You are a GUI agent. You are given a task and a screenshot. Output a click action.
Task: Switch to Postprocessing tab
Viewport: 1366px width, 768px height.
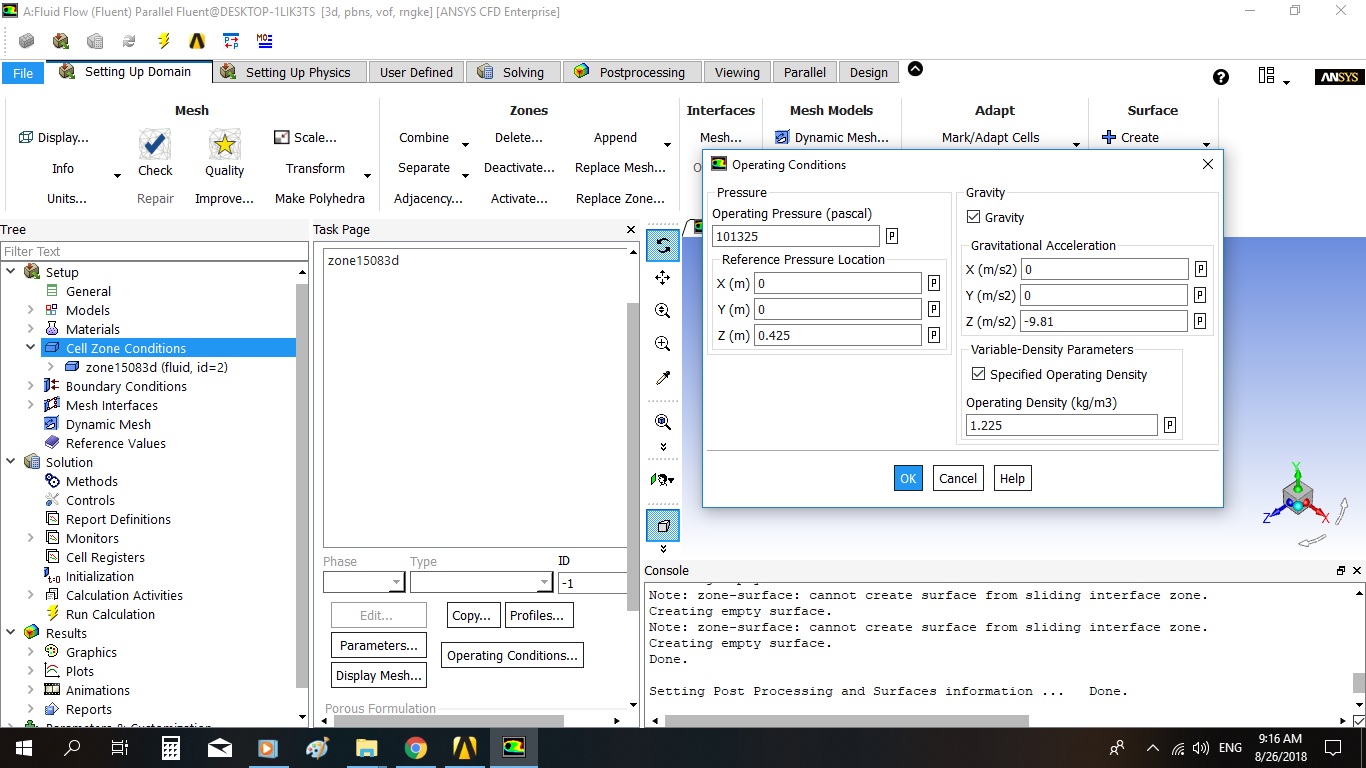[630, 72]
